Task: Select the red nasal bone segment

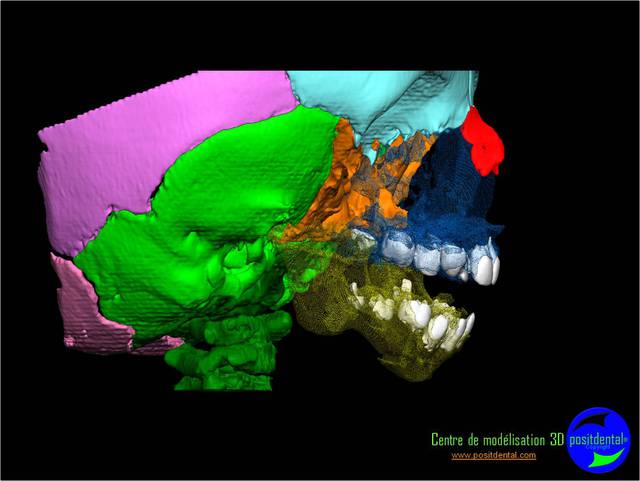Action: pos(485,141)
